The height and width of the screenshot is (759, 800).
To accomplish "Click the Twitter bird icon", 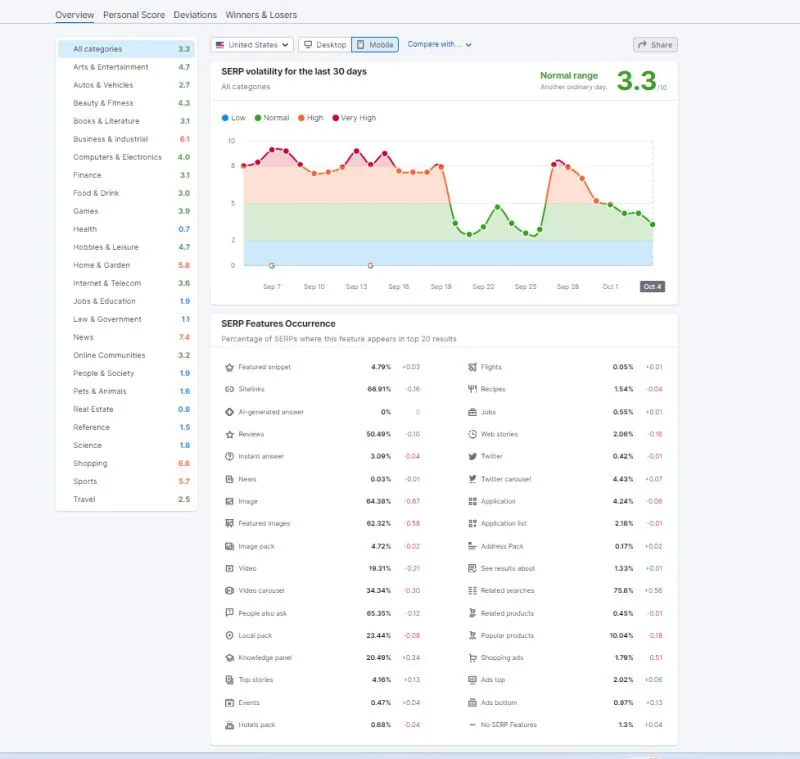I will tap(472, 457).
